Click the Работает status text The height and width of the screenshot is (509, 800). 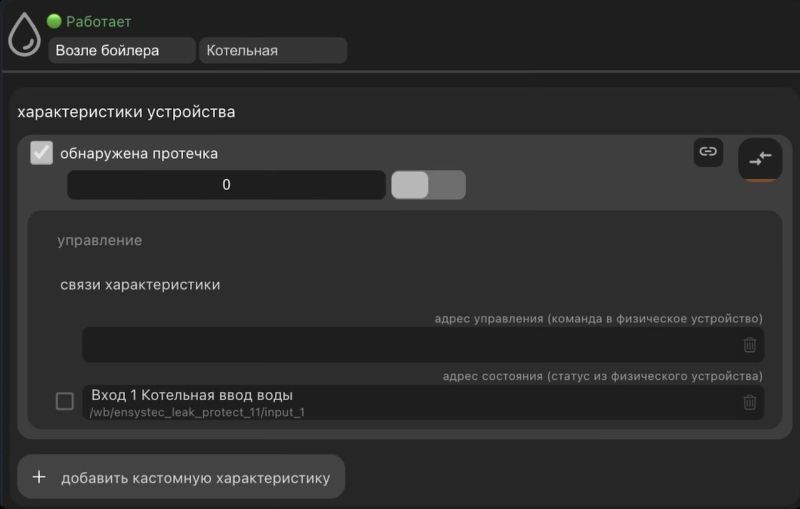pyautogui.click(x=98, y=21)
